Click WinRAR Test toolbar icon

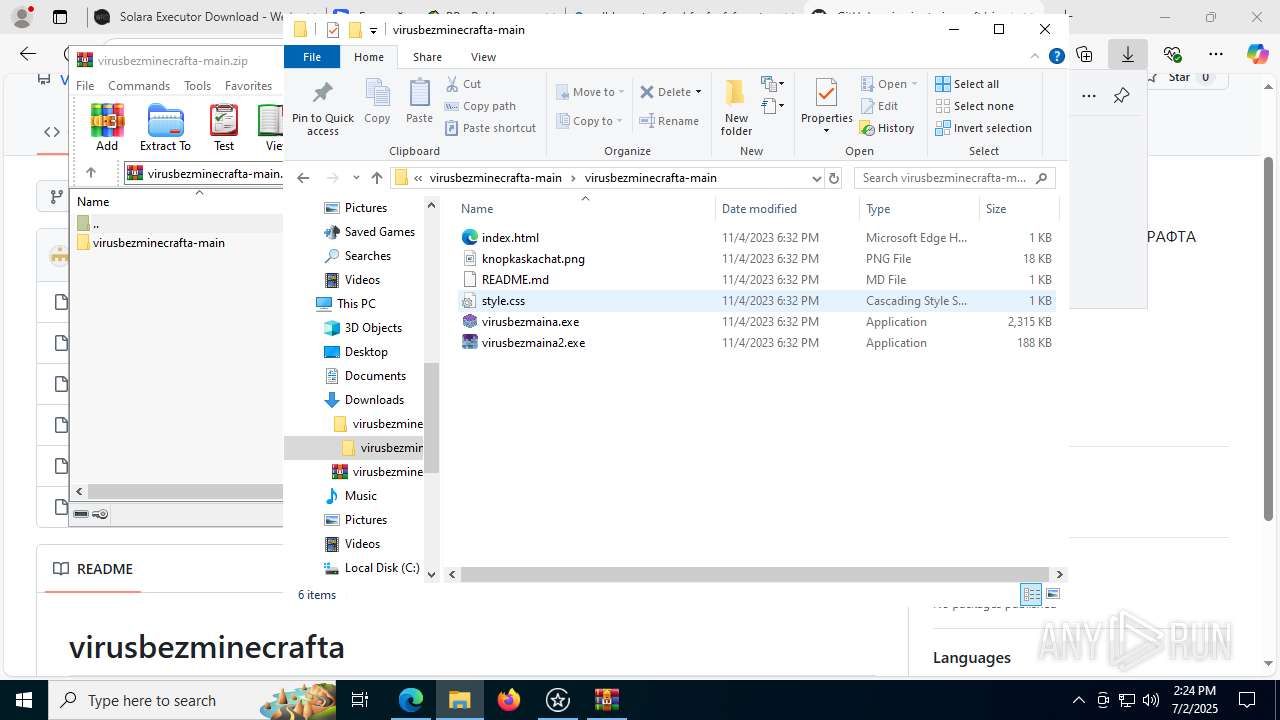click(x=224, y=127)
